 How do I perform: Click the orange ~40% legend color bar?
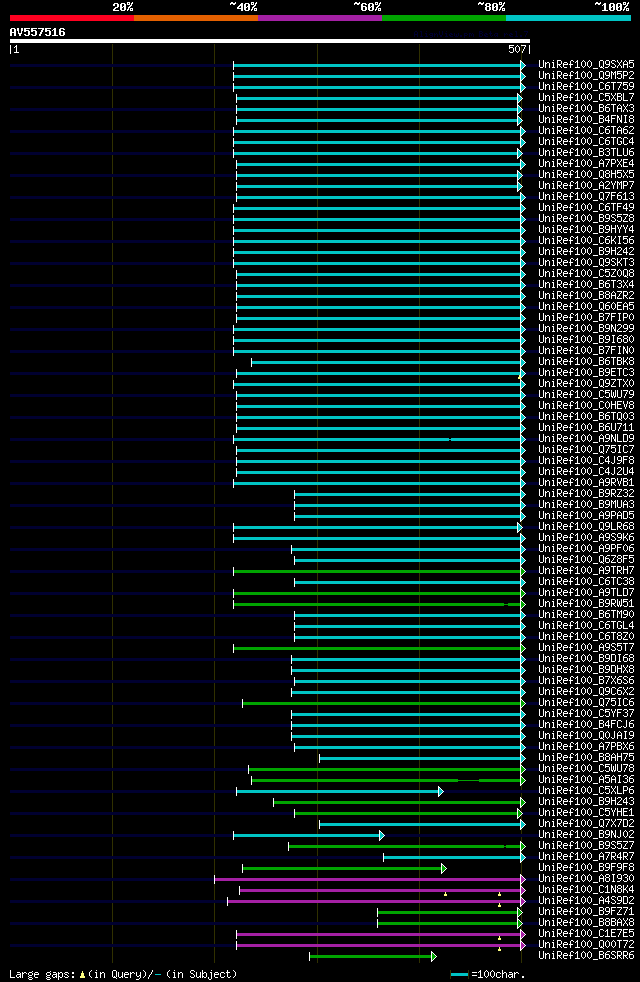196,18
